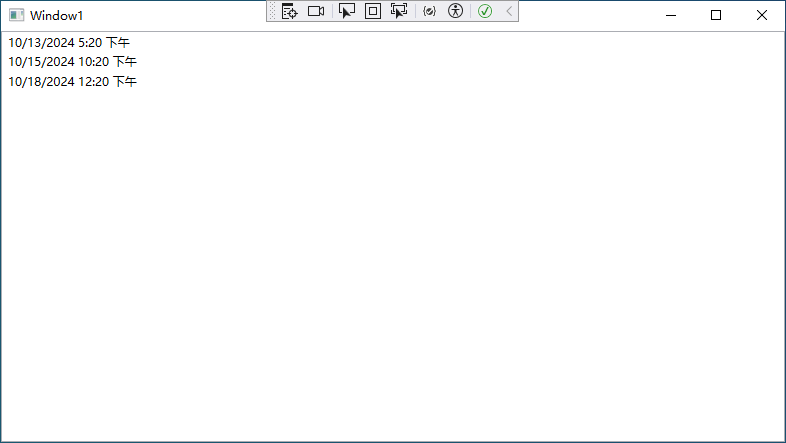Screen dimensions: 786x443
Task: Open Go to Live Visual Tree
Action: [289, 11]
